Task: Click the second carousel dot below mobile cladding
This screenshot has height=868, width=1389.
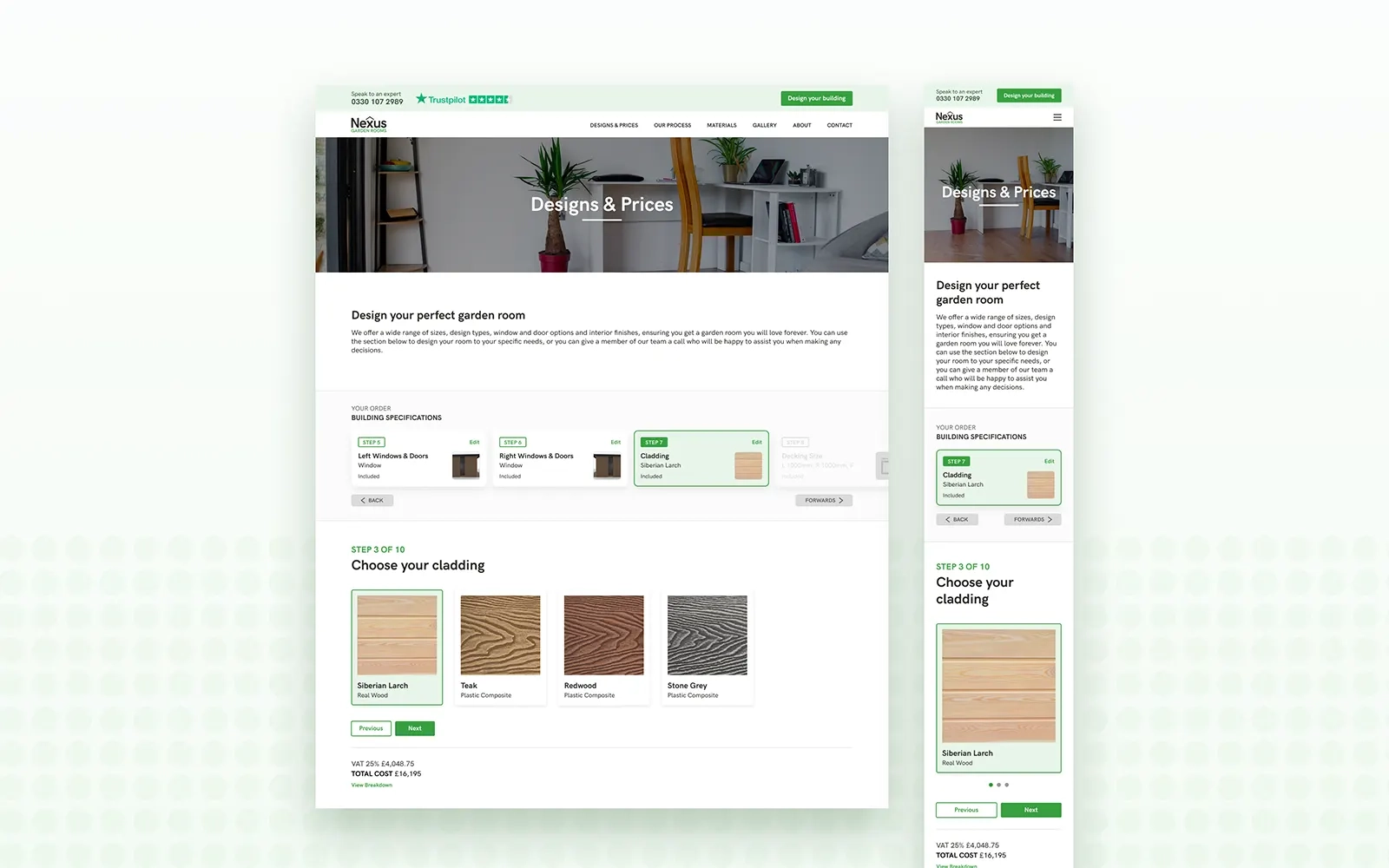Action: (998, 784)
